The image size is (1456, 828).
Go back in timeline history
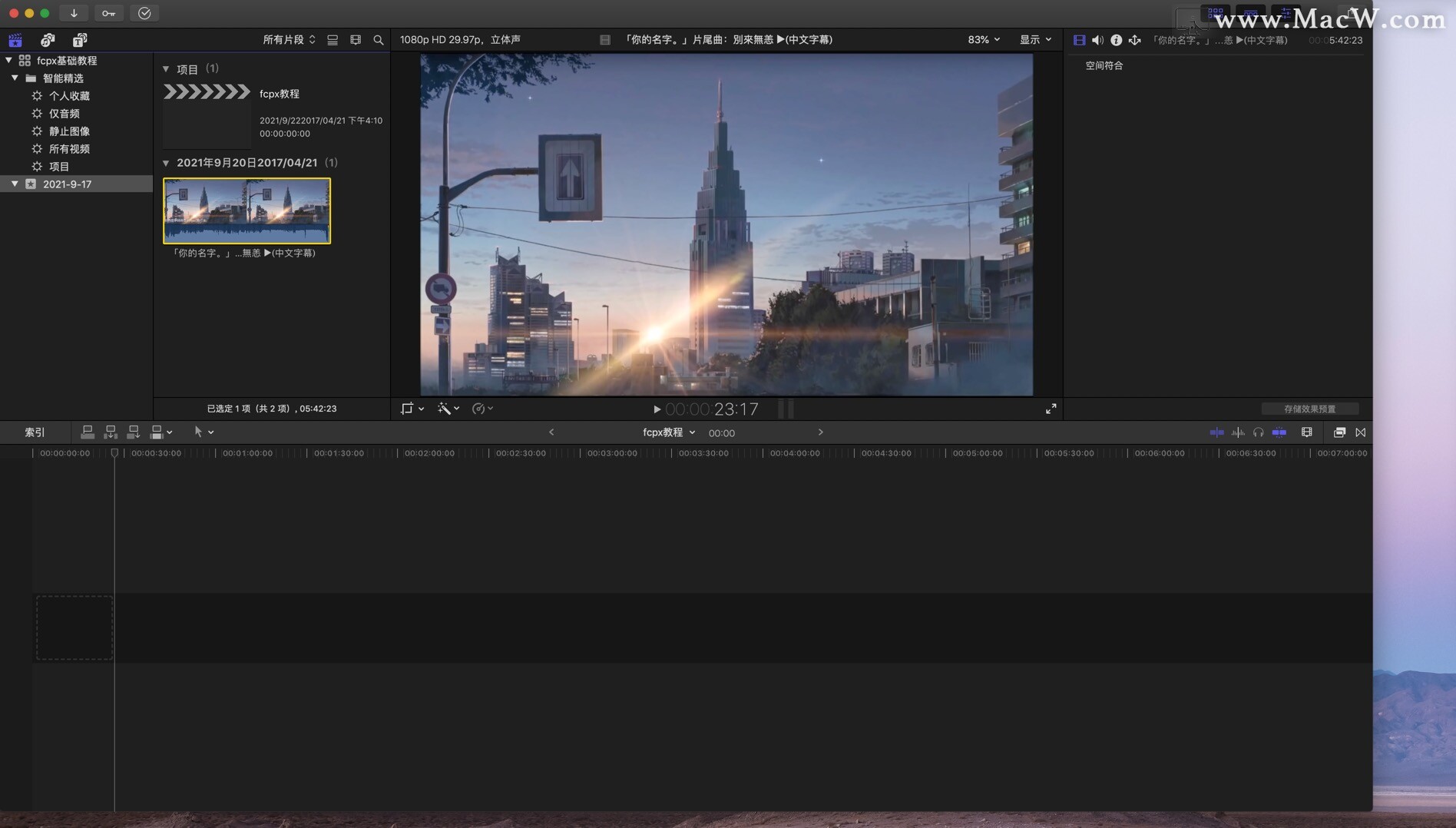click(x=551, y=432)
